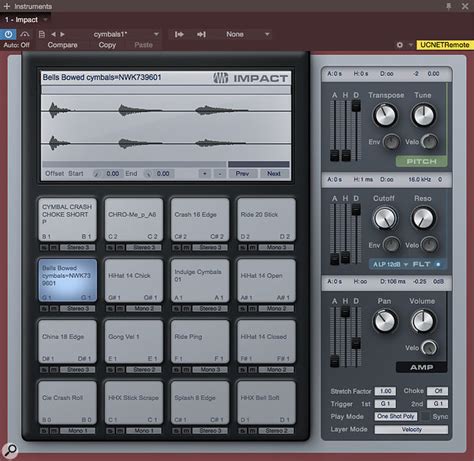Trigger the Indulge Cymbals 01 pad
The image size is (474, 461).
coord(200,281)
